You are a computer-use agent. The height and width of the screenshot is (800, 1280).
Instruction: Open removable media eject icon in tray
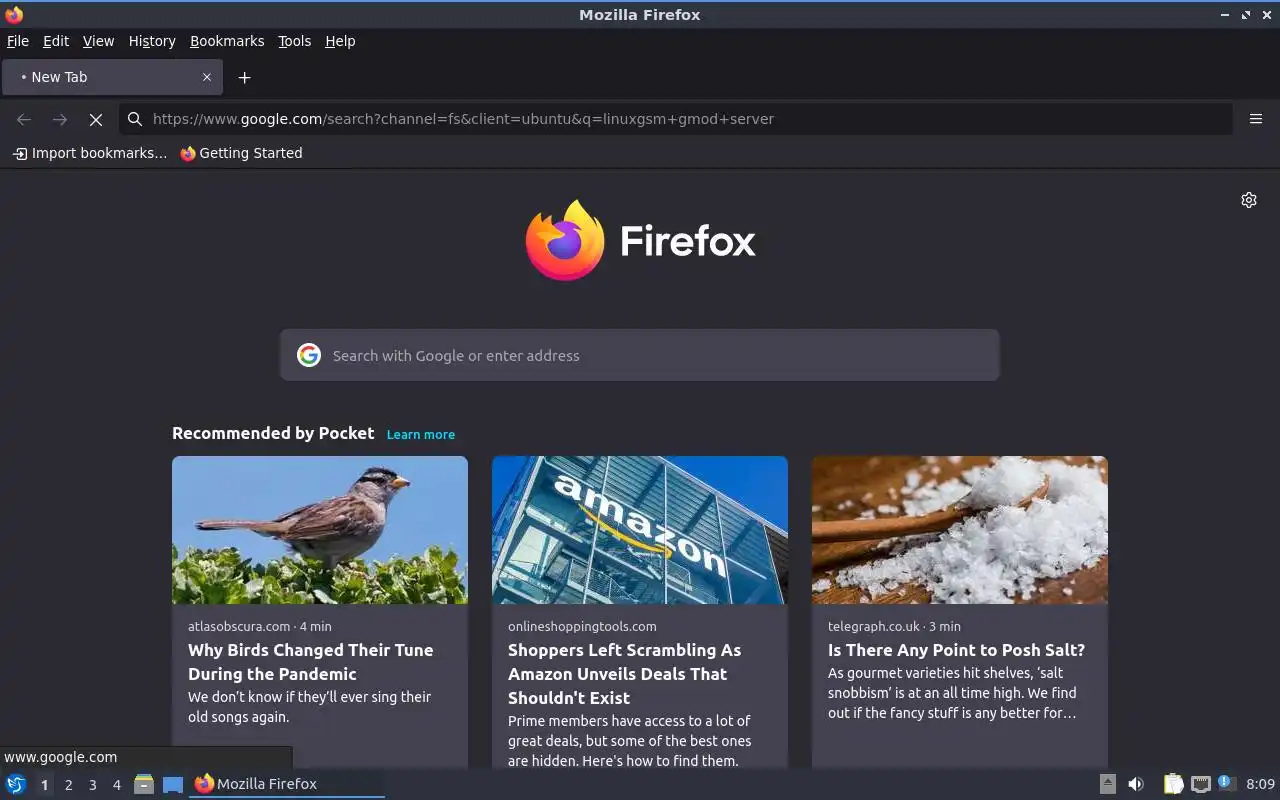(x=1108, y=784)
